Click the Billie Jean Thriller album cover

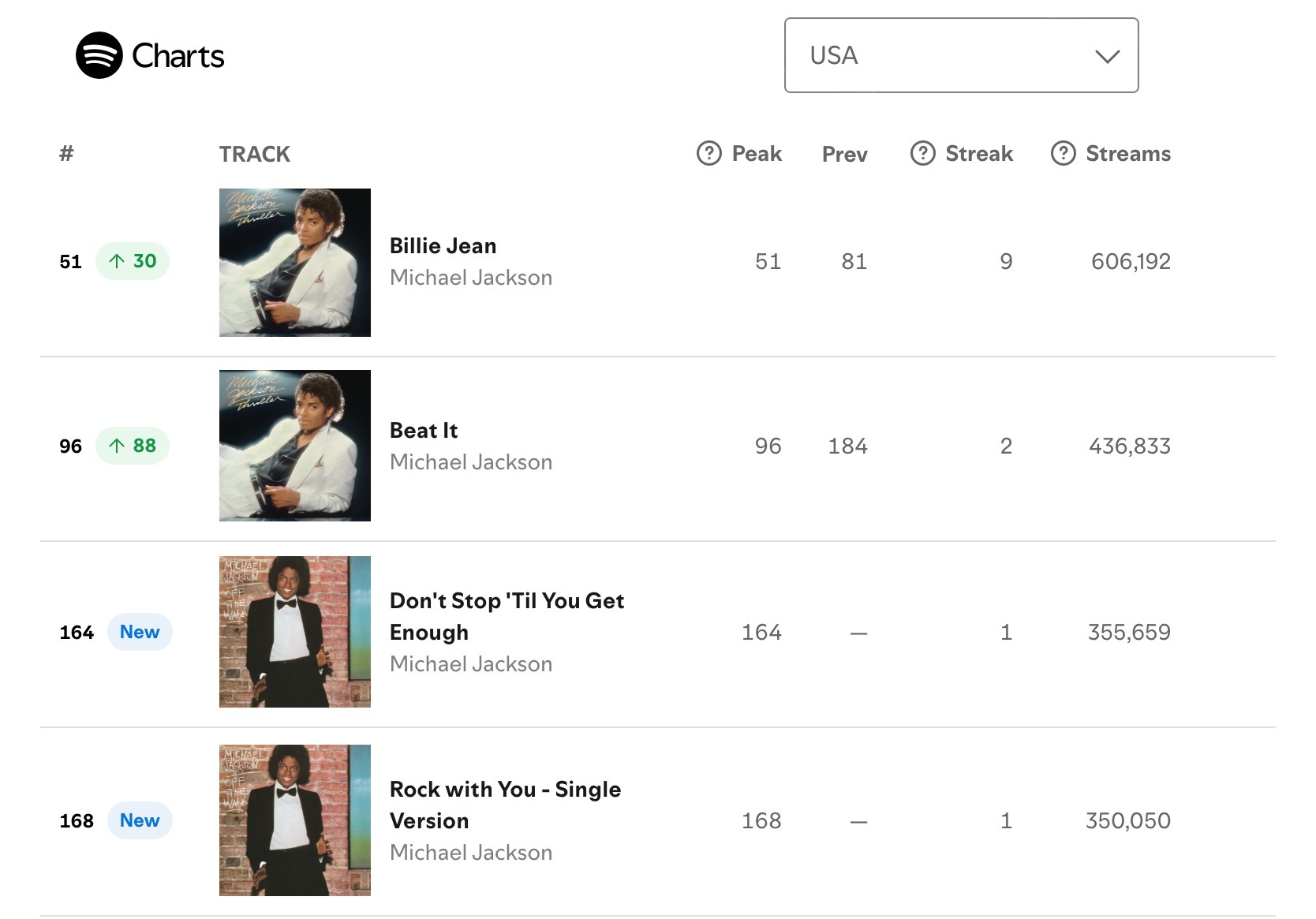point(295,263)
